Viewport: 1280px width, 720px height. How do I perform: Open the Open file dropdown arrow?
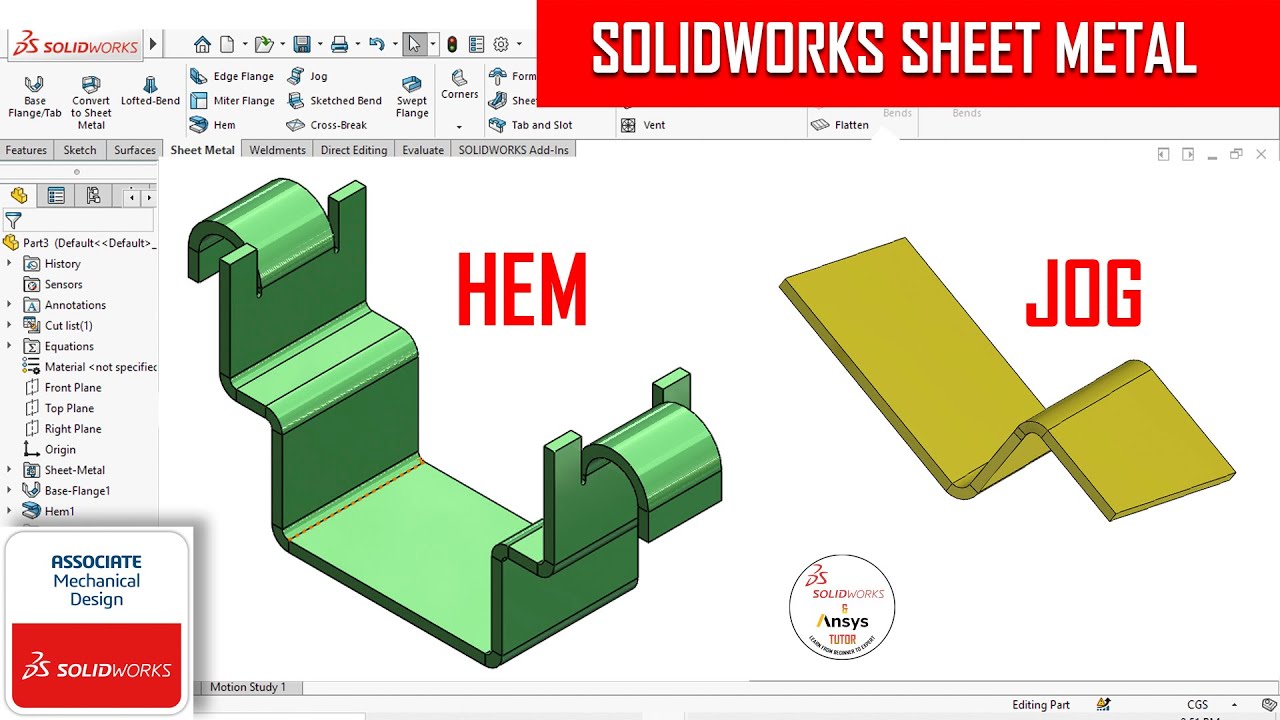point(283,45)
